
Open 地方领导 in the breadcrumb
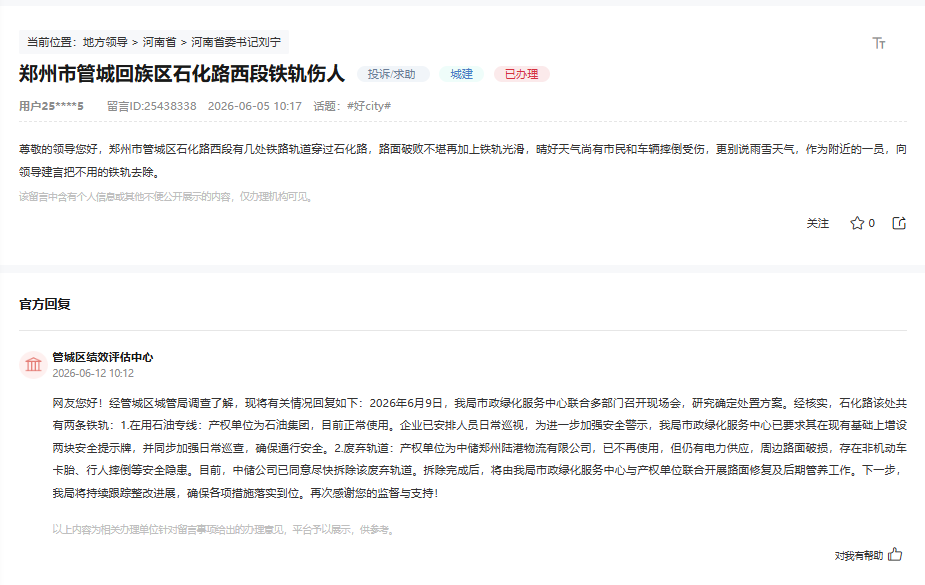click(105, 42)
